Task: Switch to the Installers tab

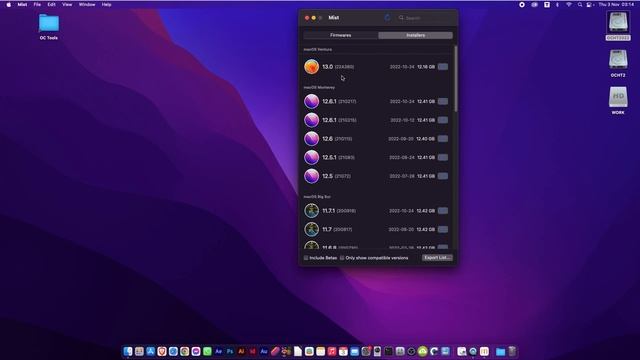Action: [x=416, y=35]
